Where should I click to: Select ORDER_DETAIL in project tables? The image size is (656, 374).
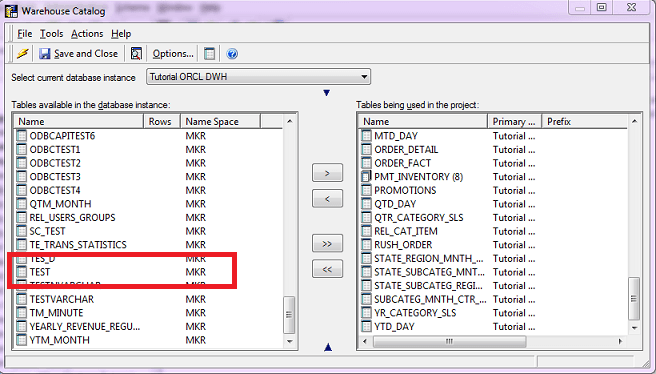pyautogui.click(x=406, y=149)
